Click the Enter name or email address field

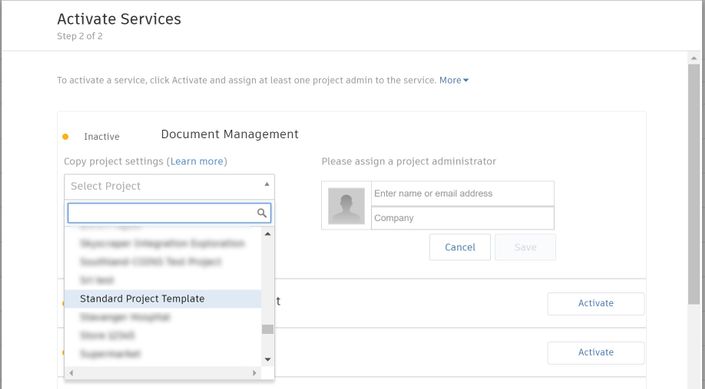tap(463, 193)
